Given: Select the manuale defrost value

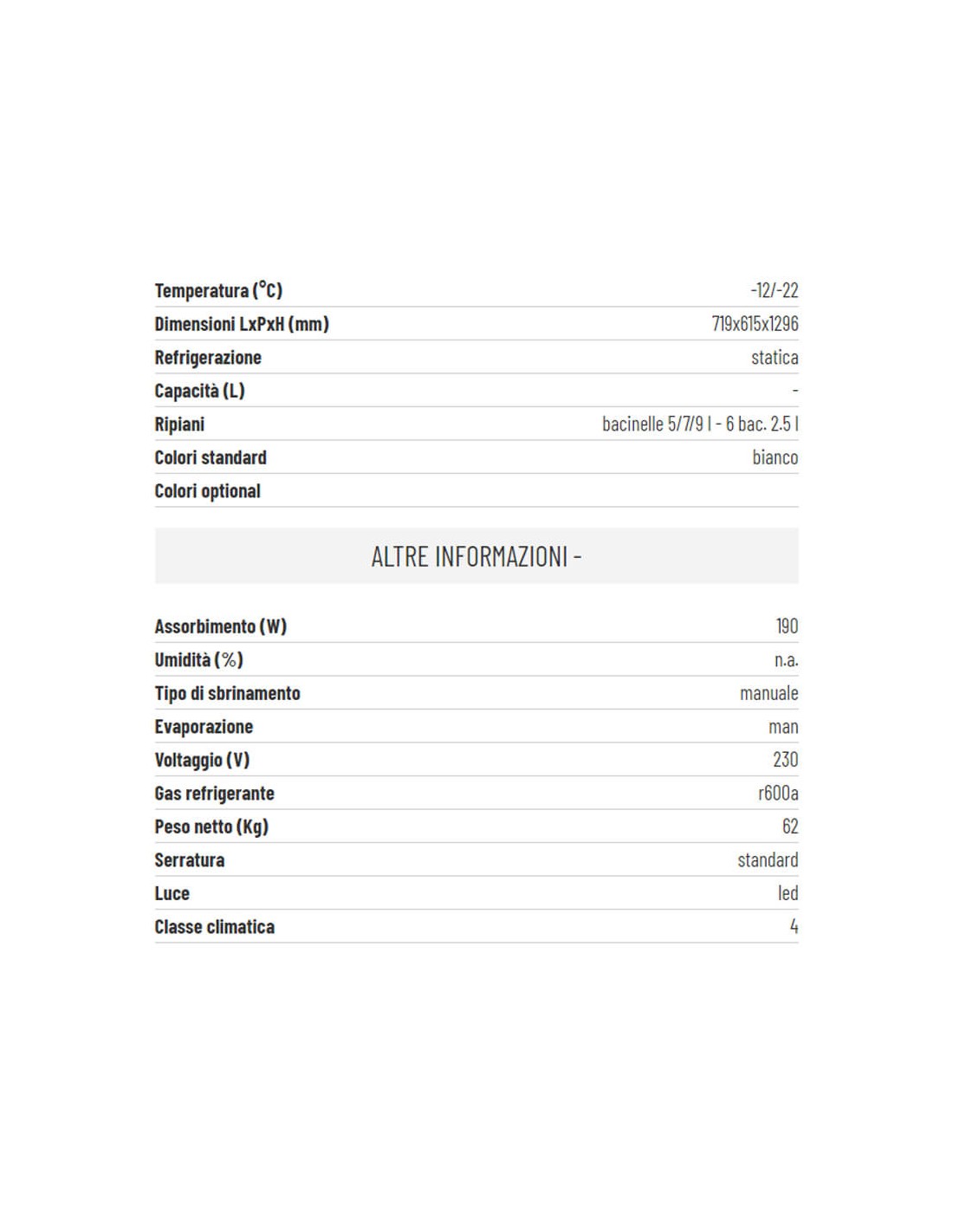Looking at the screenshot, I should [x=769, y=693].
